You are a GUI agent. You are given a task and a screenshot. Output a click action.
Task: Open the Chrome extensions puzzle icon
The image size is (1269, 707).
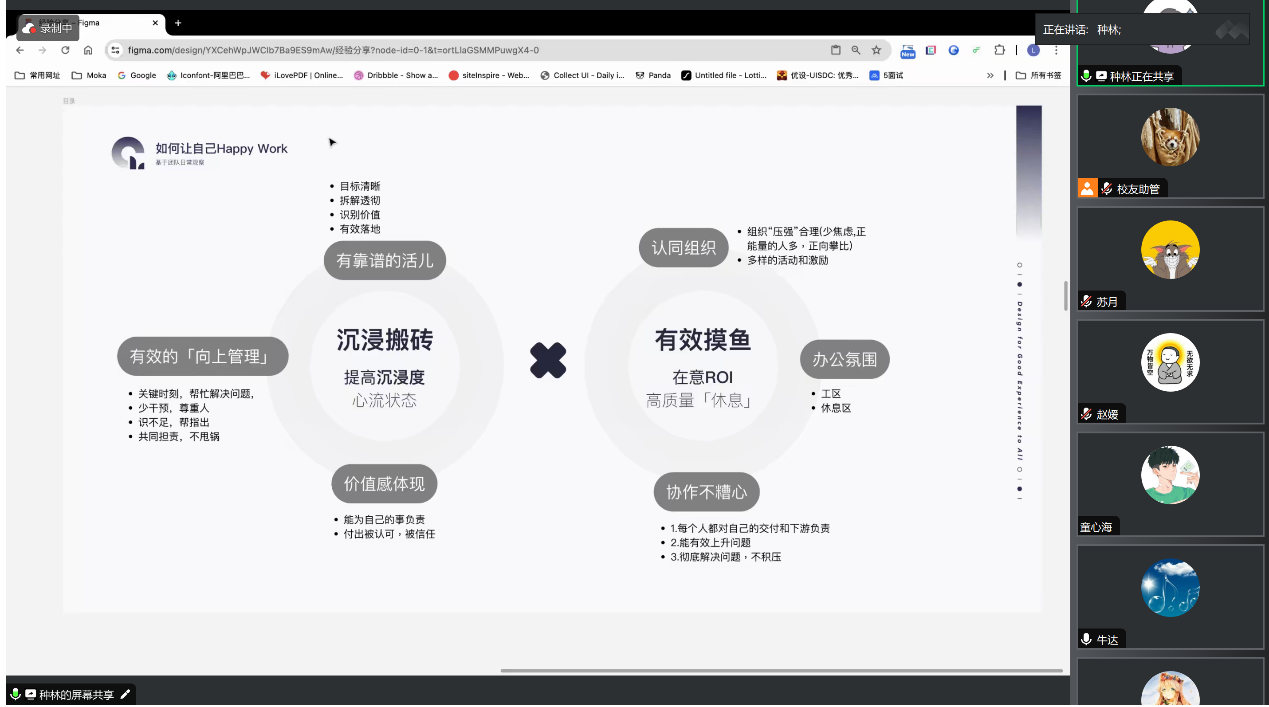click(1000, 48)
